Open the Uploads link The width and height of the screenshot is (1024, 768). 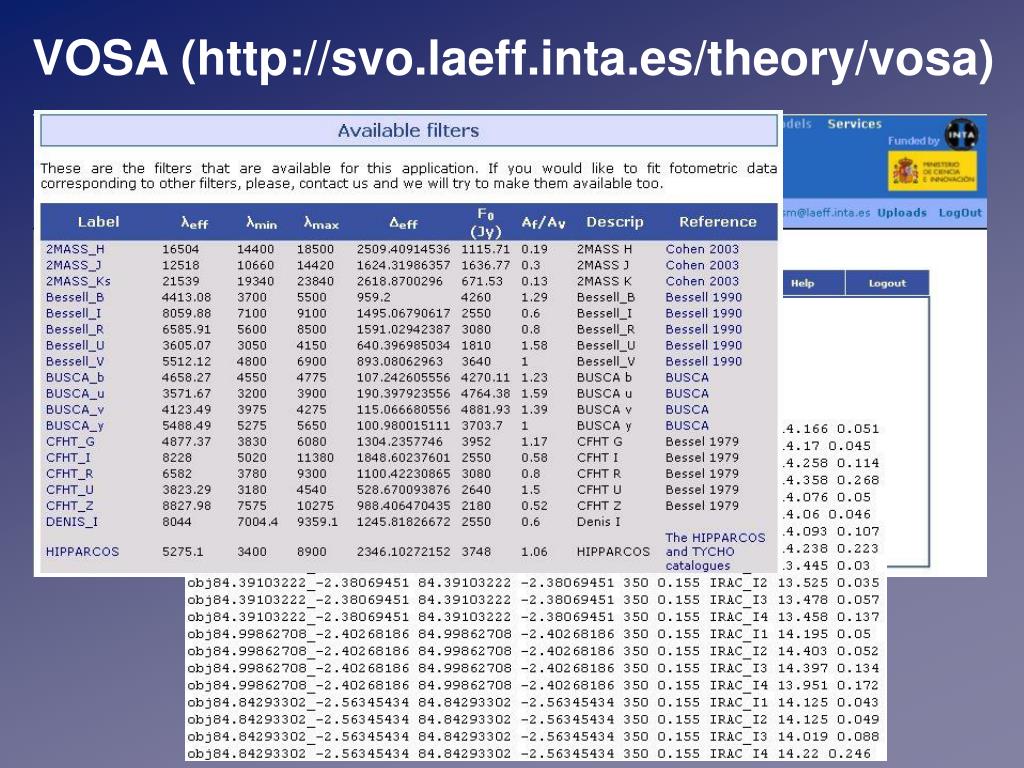pos(901,212)
